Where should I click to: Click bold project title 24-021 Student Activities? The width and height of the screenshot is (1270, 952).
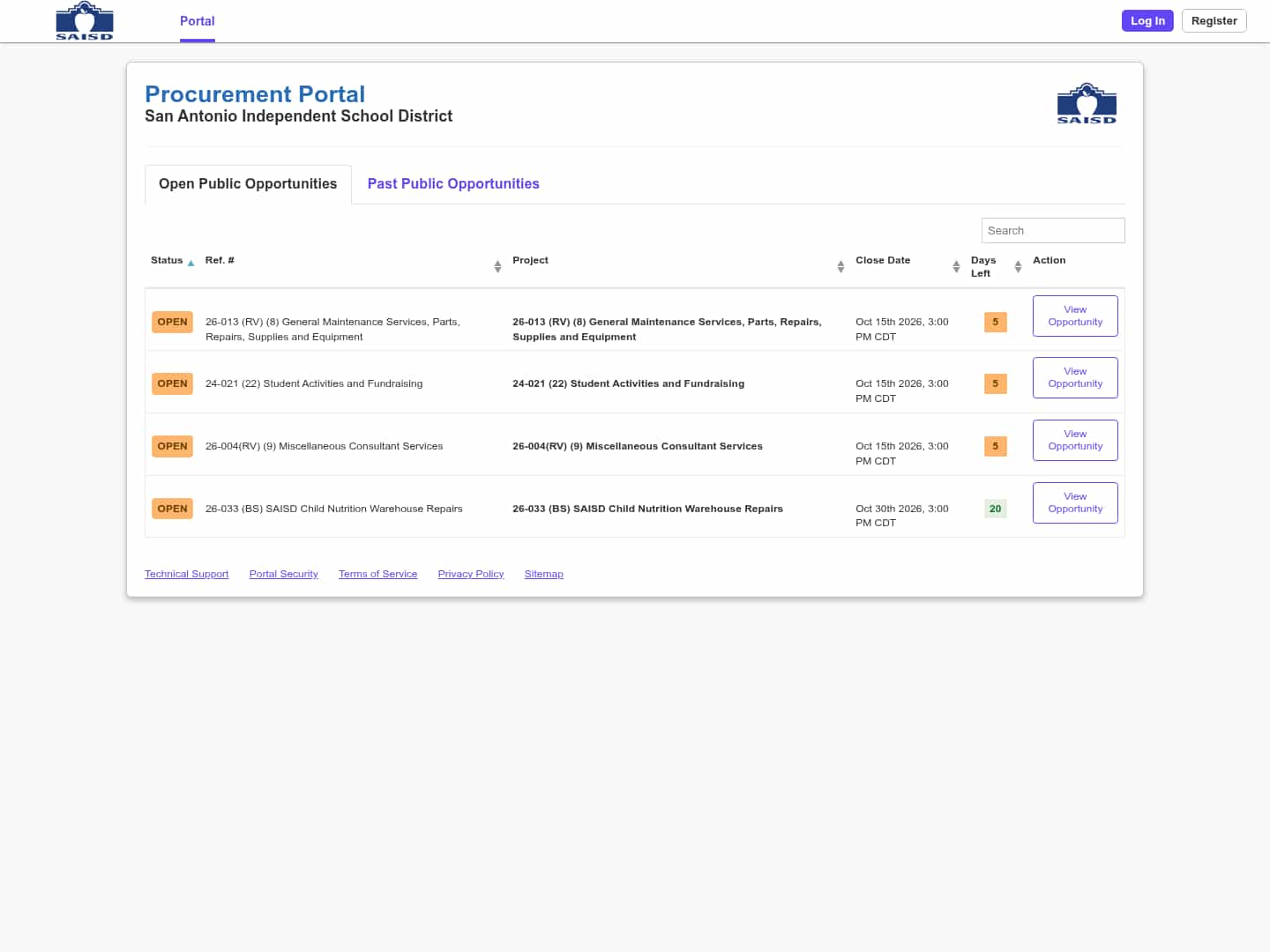(x=628, y=383)
